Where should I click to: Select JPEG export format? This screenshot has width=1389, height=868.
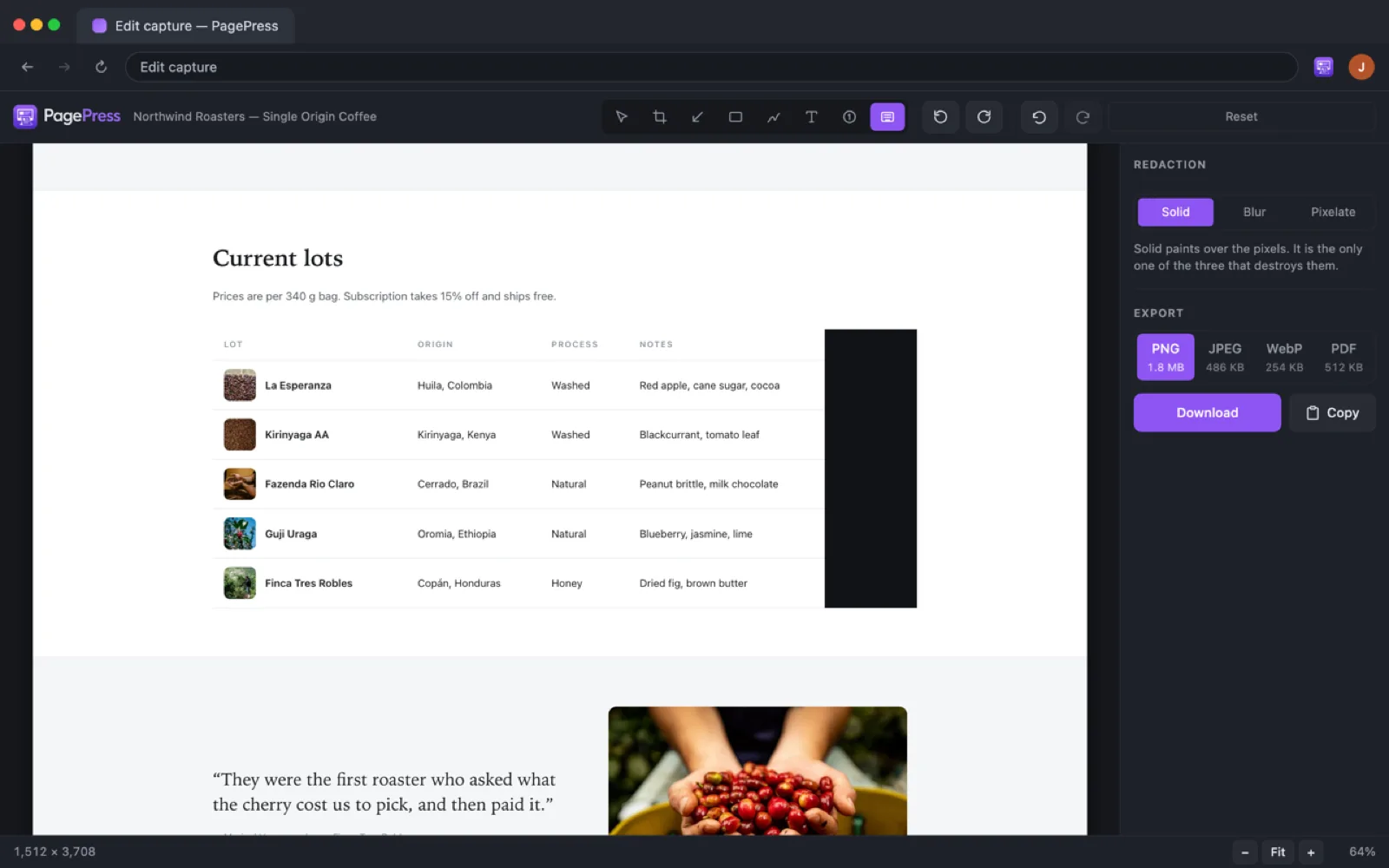[1225, 357]
